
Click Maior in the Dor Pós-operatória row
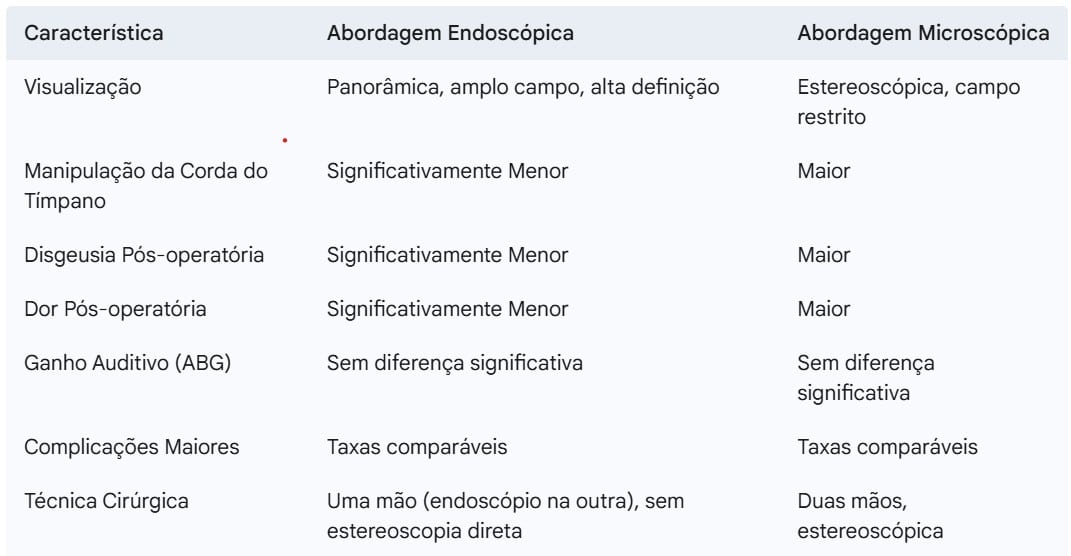824,309
